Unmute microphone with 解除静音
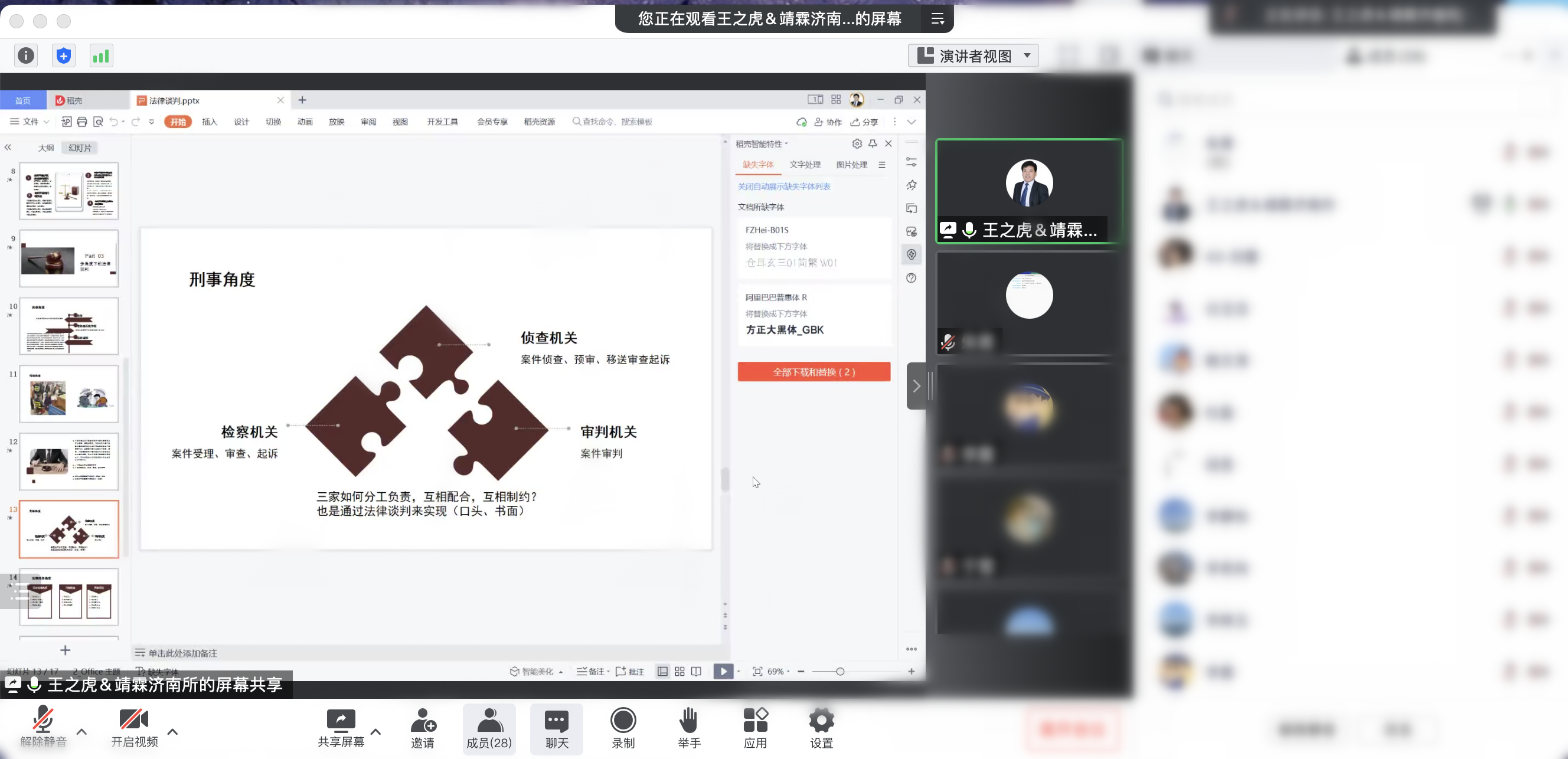1568x759 pixels. point(43,727)
